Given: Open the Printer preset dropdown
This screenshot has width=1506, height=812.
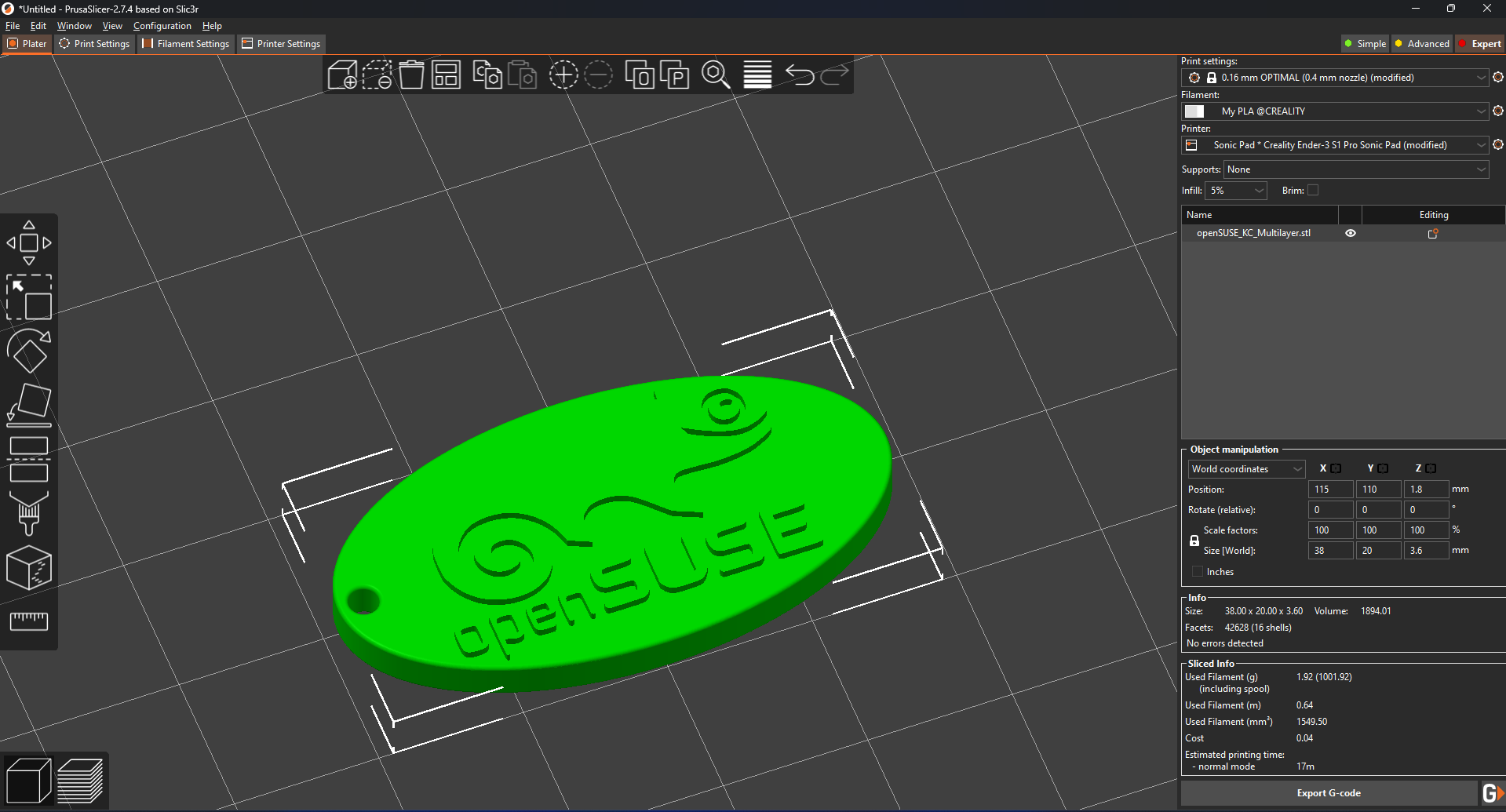Looking at the screenshot, I should [1335, 145].
